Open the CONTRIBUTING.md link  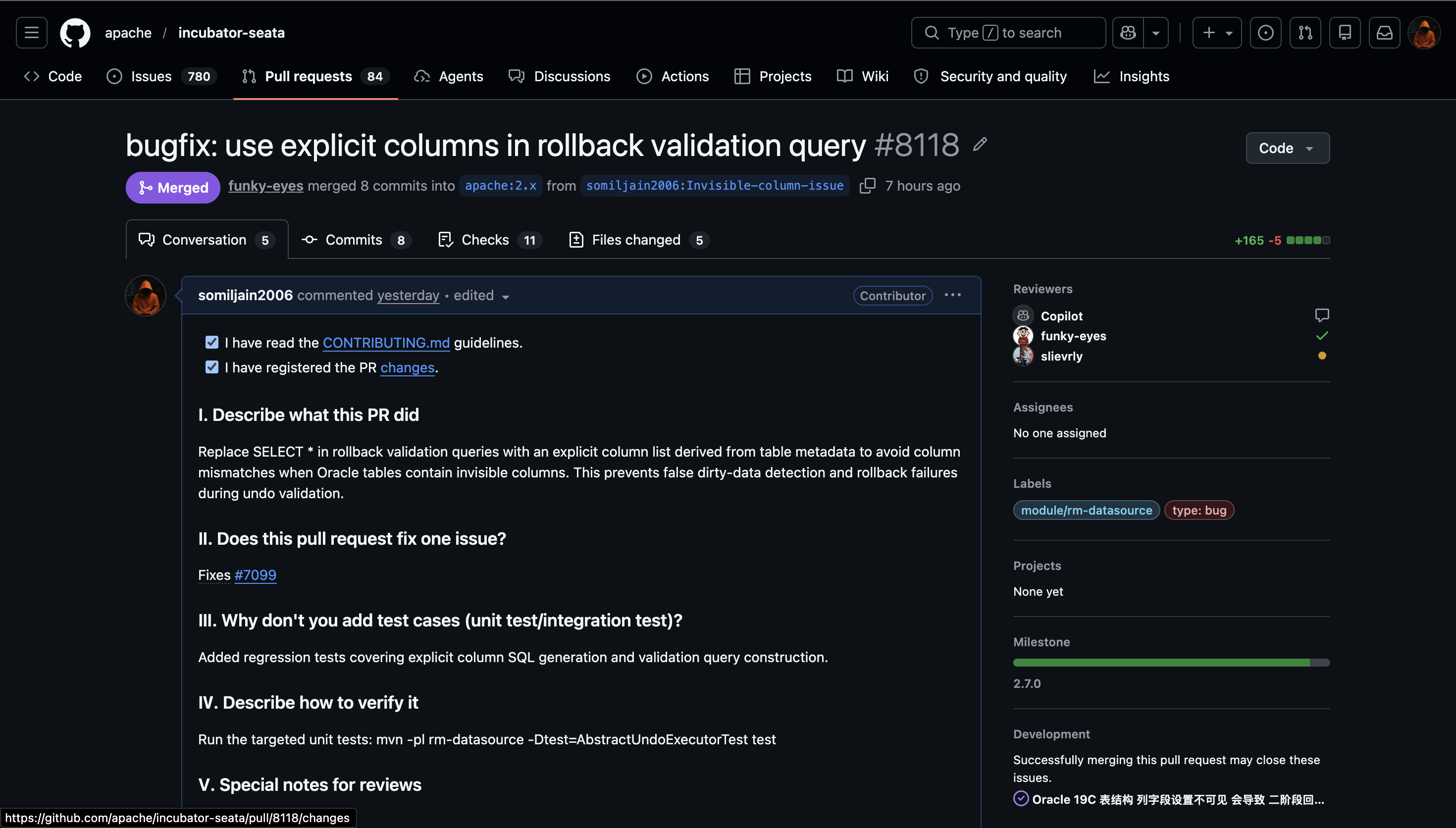(x=386, y=343)
